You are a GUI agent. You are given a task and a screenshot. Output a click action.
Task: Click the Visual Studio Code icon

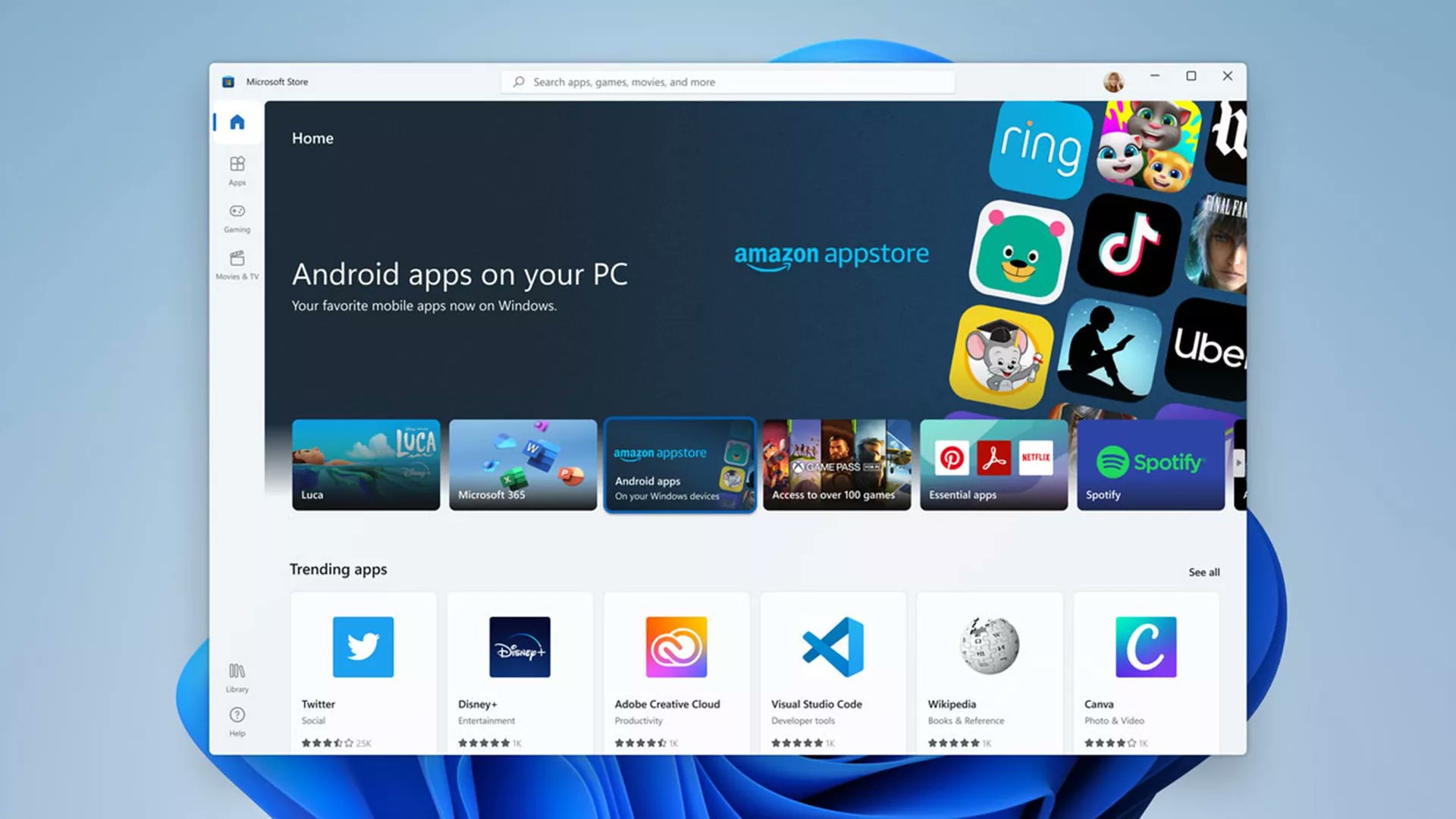click(833, 647)
